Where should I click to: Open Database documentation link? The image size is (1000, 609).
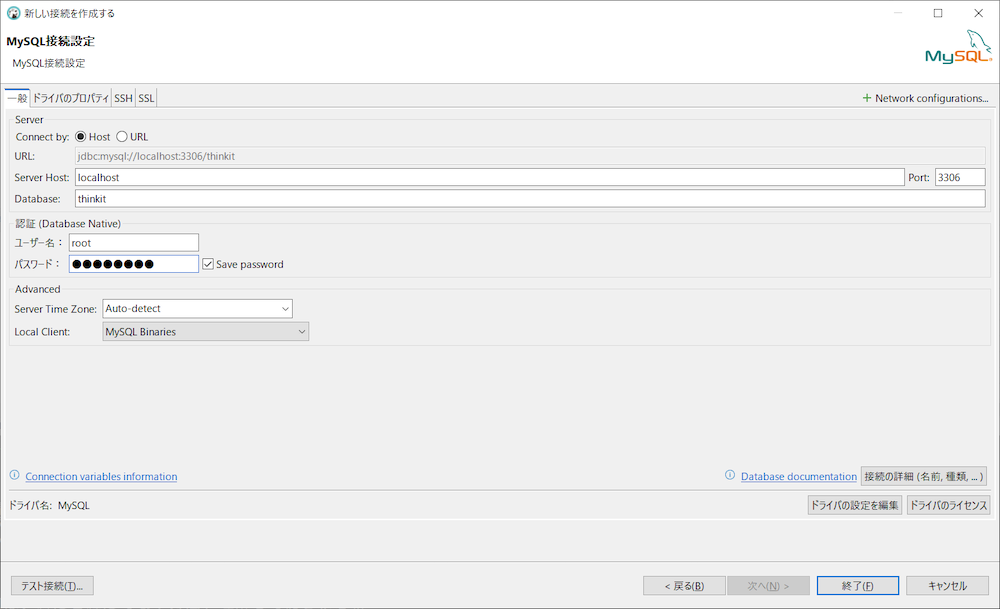click(798, 476)
